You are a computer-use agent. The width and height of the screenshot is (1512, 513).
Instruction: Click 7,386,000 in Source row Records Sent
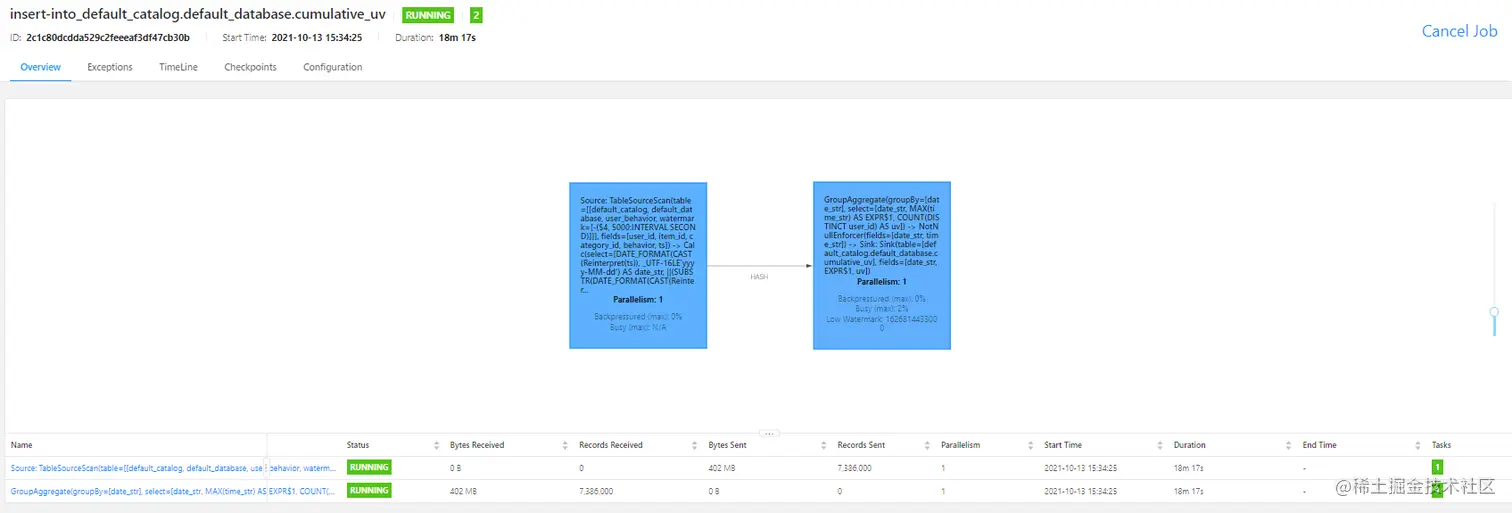click(856, 467)
